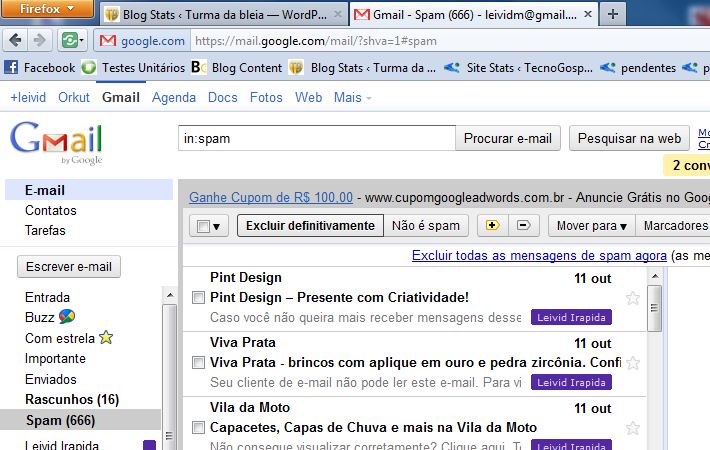Screen dimensions: 710x450
Task: Open the Site Stats TecnoGosp bookmark
Action: (518, 67)
